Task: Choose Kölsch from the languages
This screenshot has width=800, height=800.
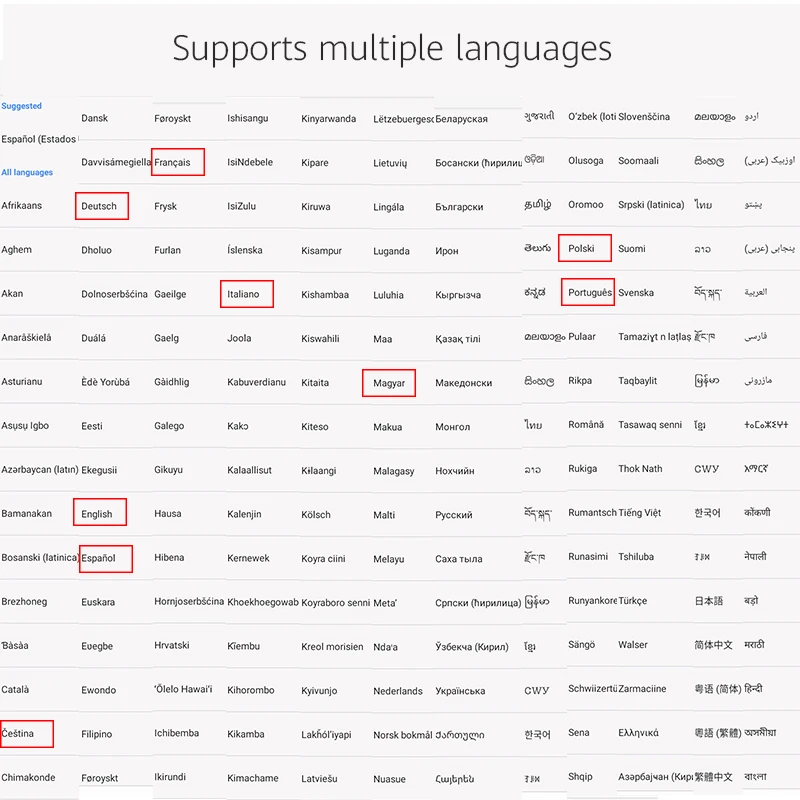Action: [x=316, y=515]
